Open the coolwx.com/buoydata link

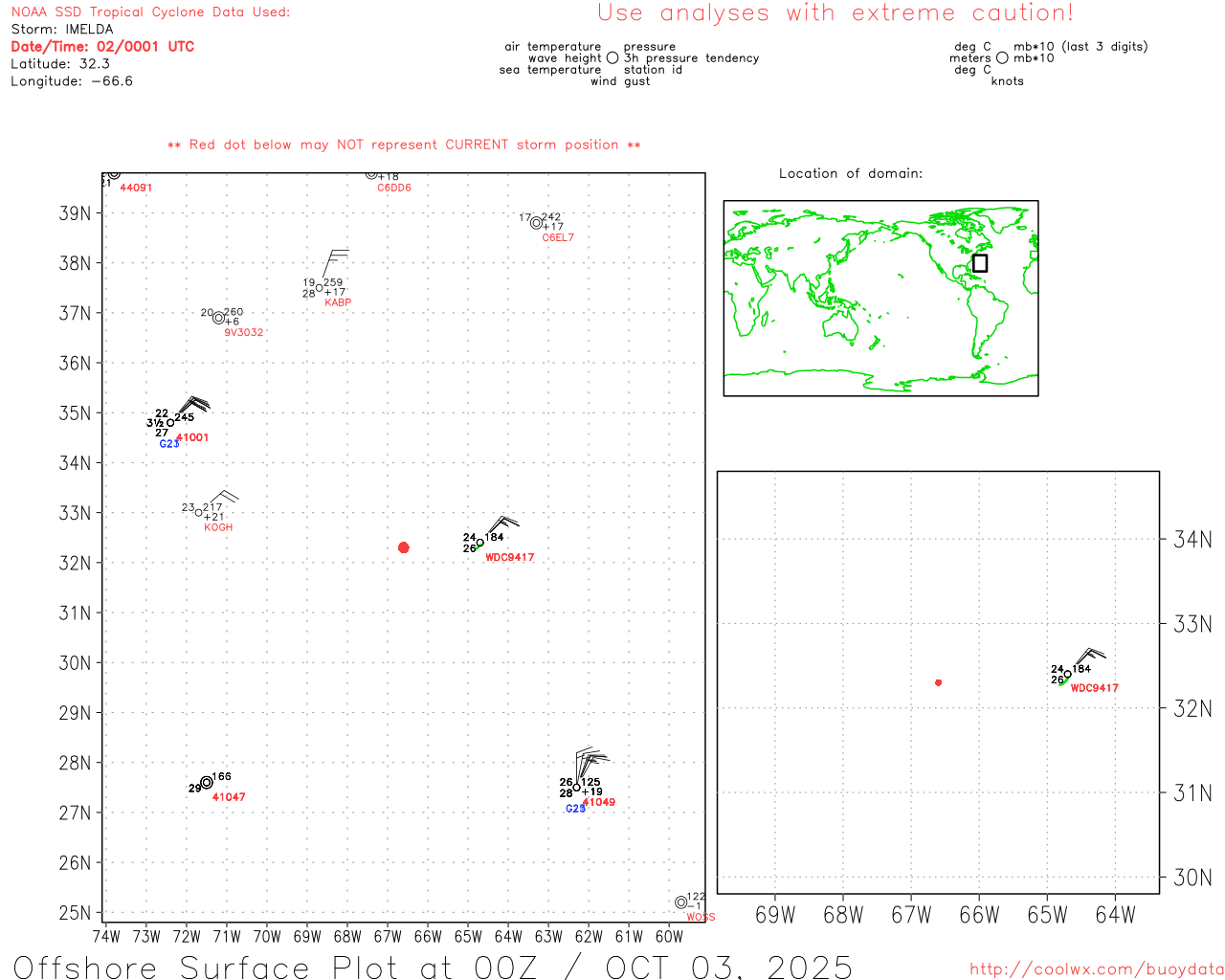click(1097, 969)
